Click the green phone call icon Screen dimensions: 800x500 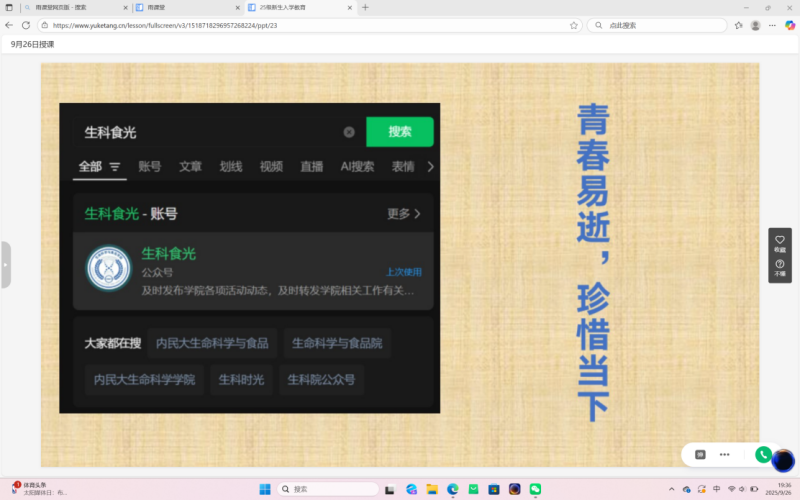[x=763, y=454]
